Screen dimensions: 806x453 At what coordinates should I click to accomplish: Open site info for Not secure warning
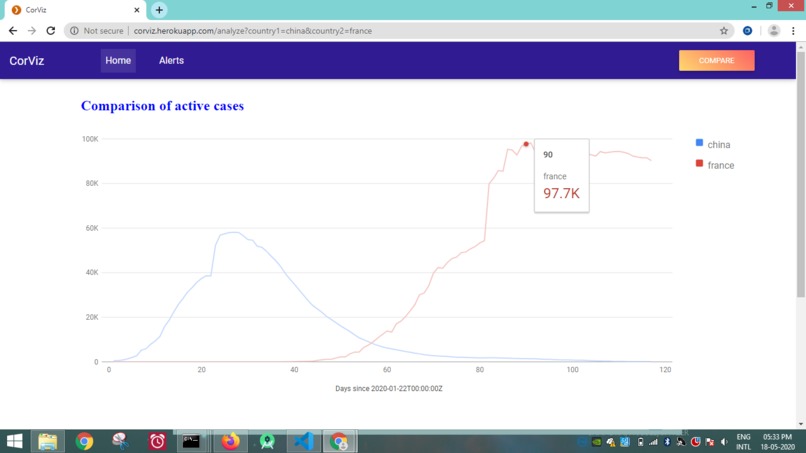coord(97,31)
